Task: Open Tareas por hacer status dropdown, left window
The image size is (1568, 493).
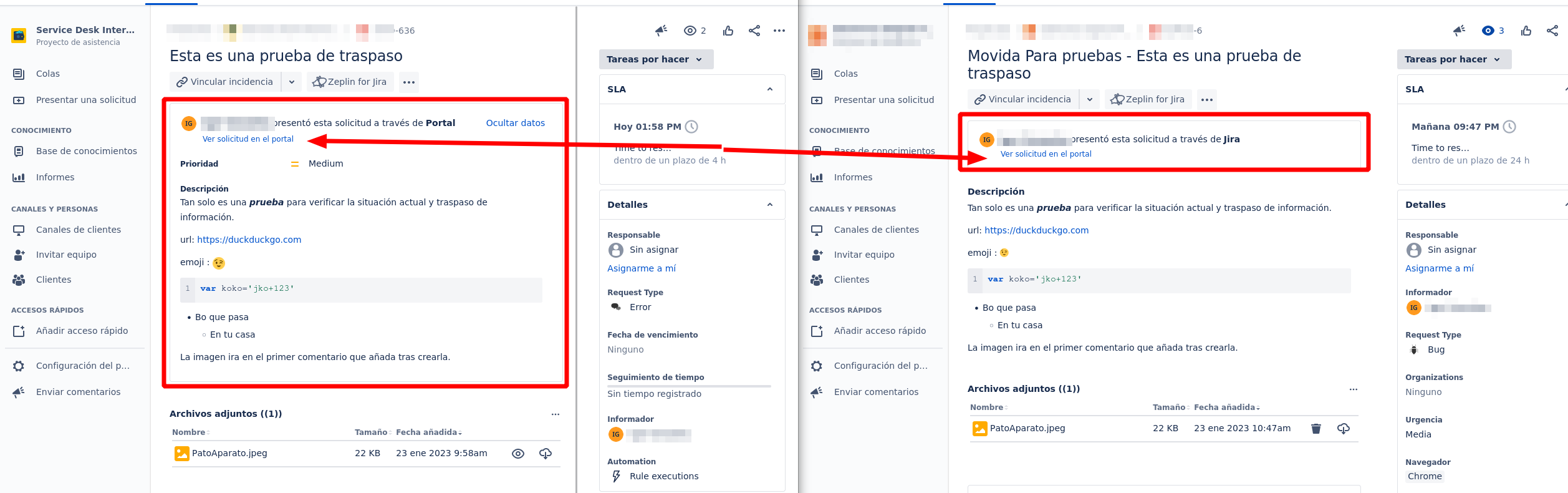Action: pyautogui.click(x=656, y=59)
